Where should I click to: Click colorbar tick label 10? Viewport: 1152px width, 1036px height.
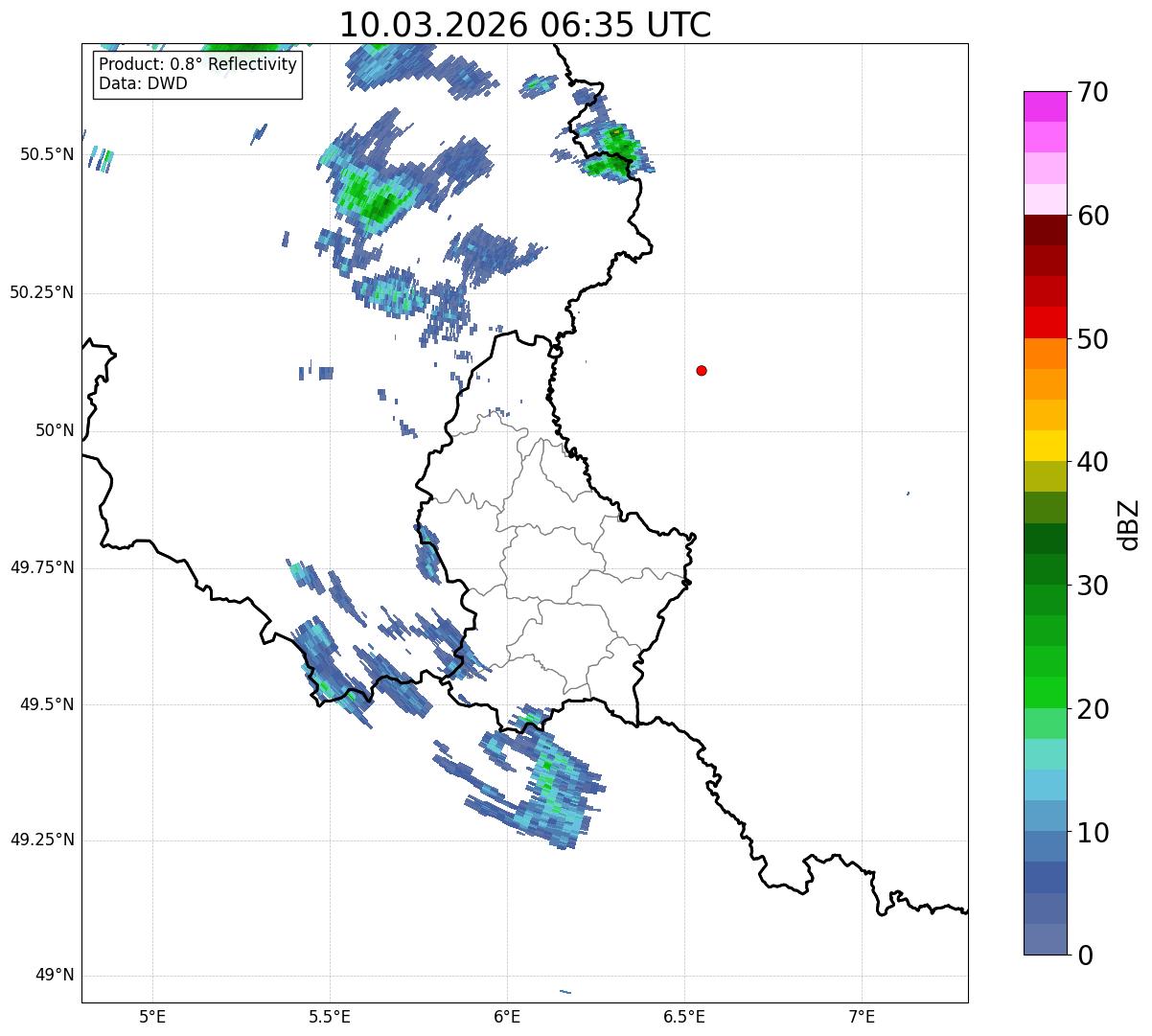[x=1093, y=832]
